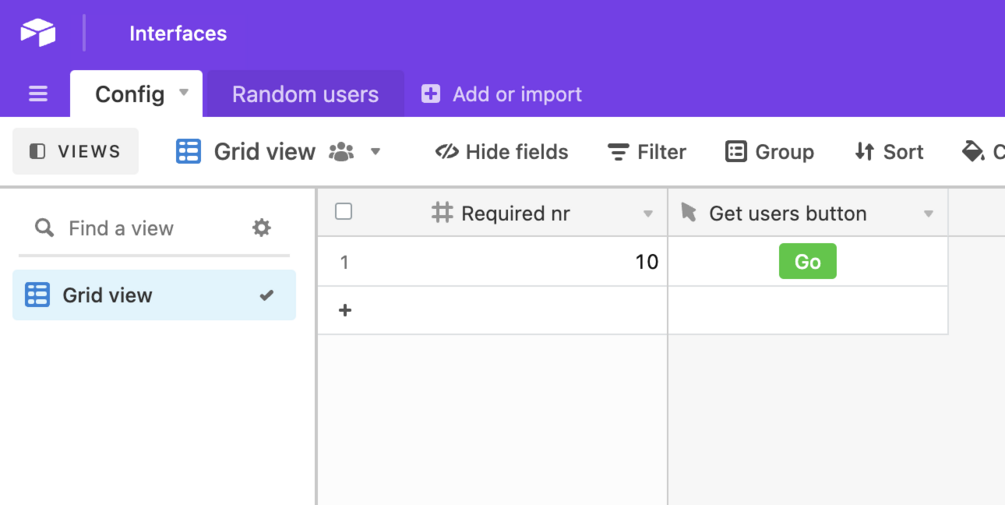1005x505 pixels.
Task: Switch to the Random users tab
Action: pyautogui.click(x=305, y=94)
